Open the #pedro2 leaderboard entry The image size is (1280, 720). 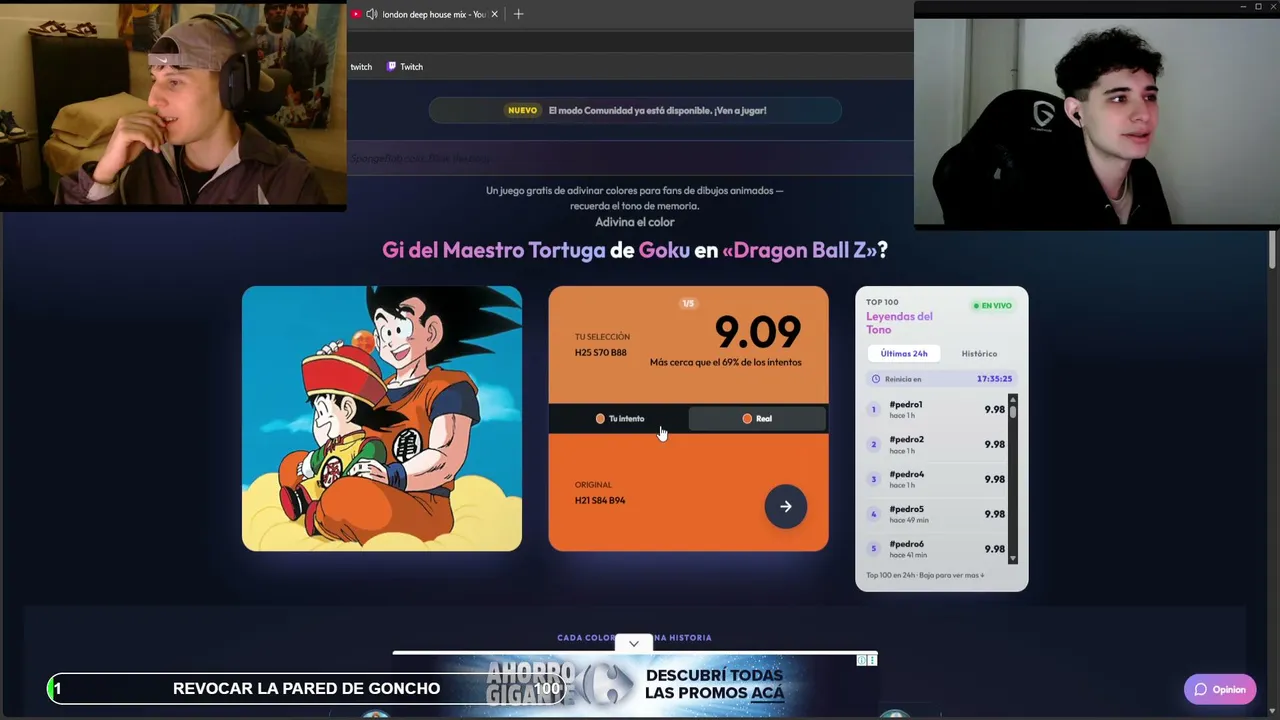tap(936, 444)
